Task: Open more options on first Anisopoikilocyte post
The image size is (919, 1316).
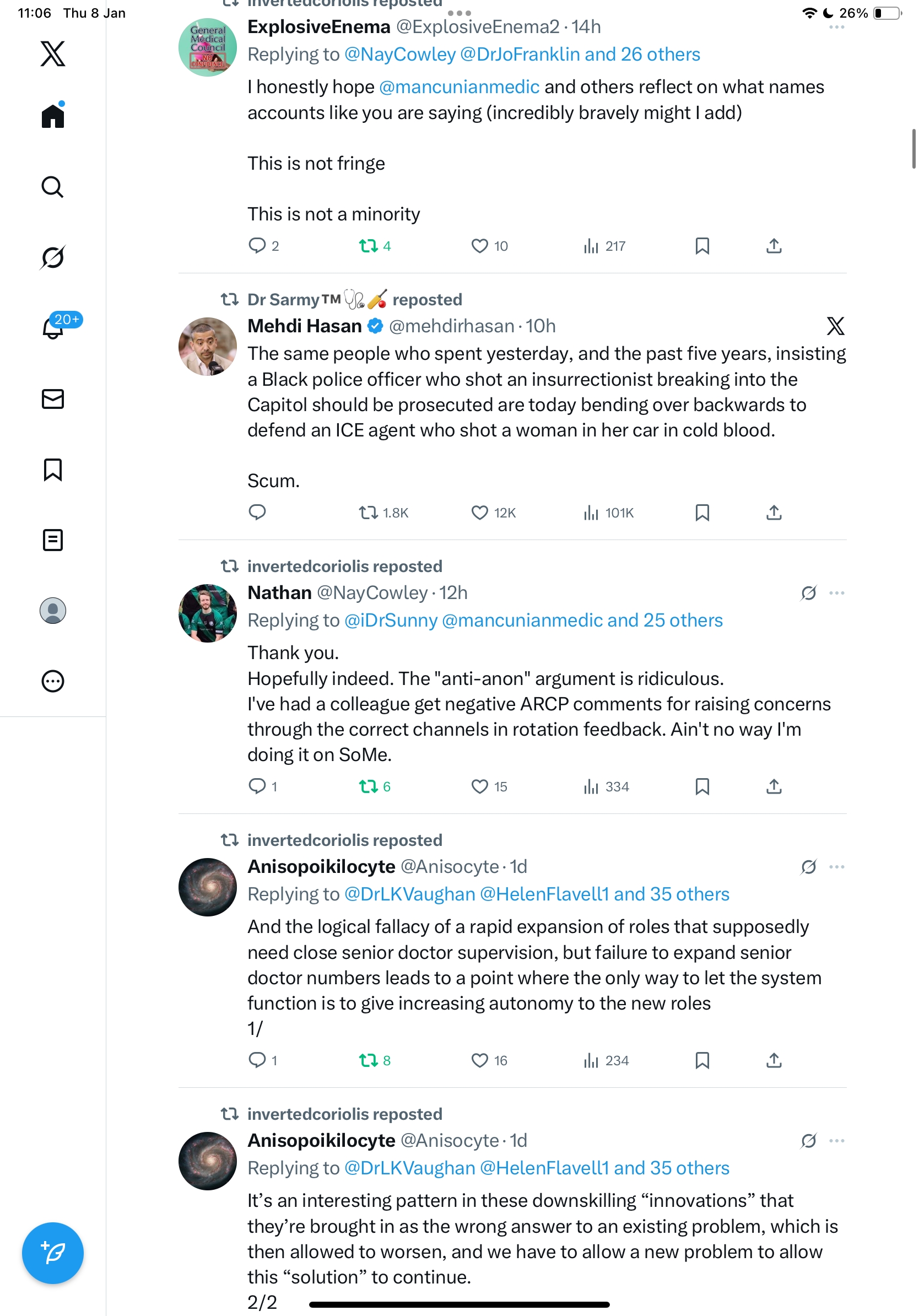Action: [836, 867]
